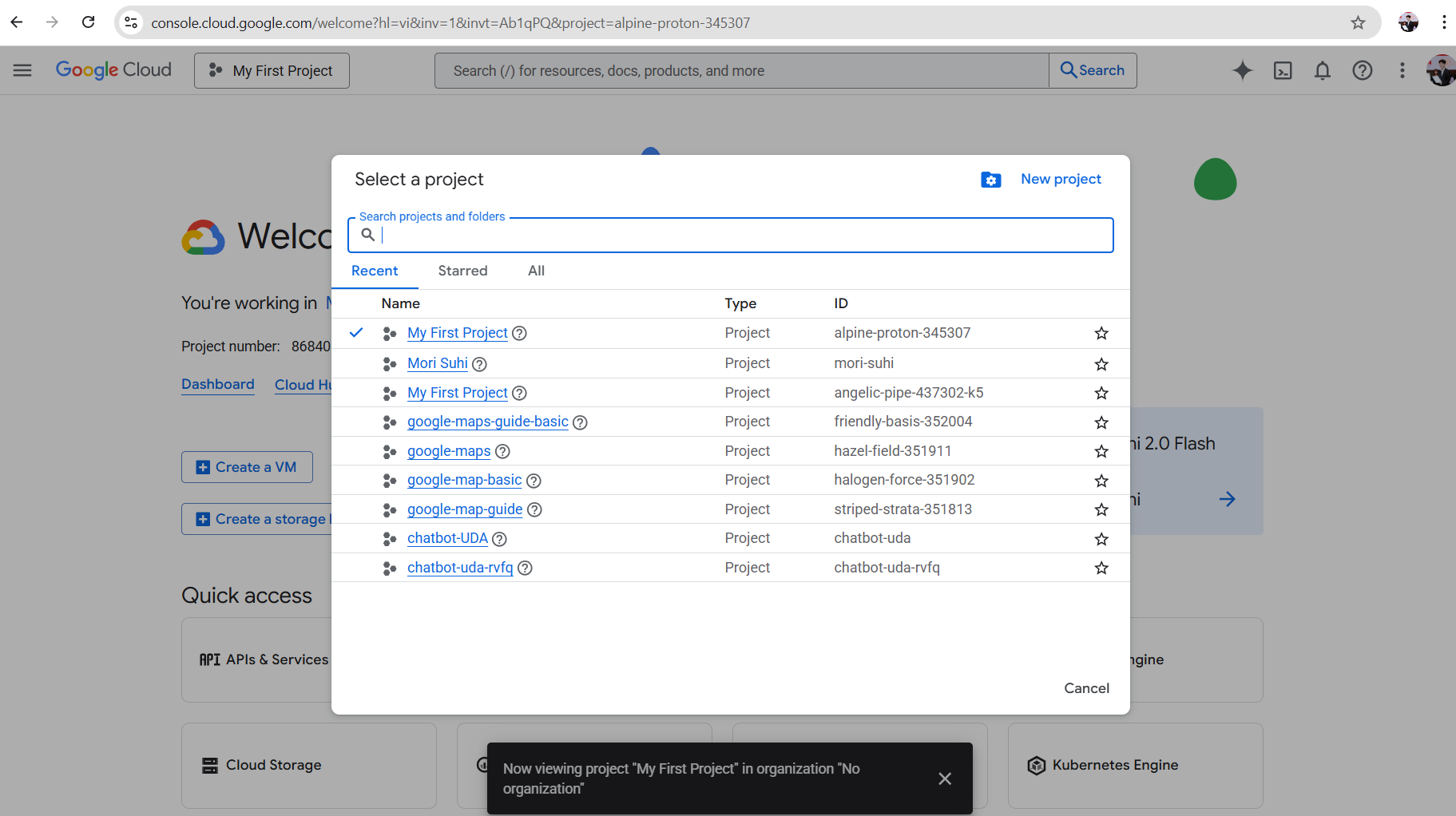This screenshot has width=1456, height=816.
Task: Switch to the All tab
Action: click(536, 271)
